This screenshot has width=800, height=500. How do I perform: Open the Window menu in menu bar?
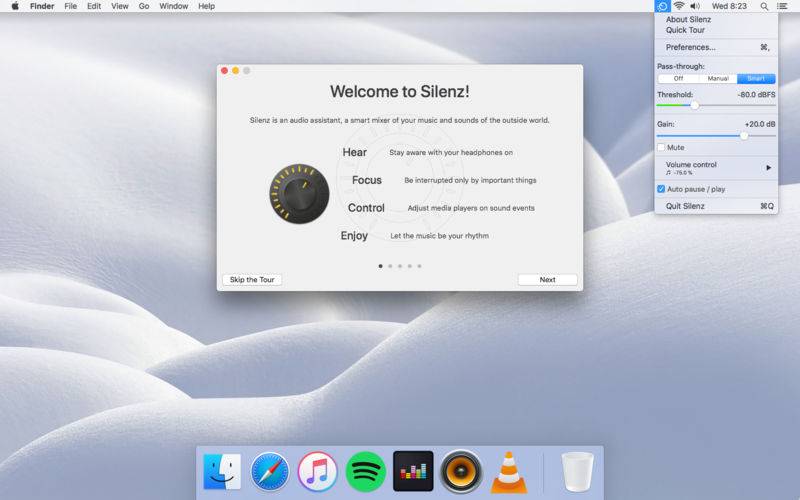(x=173, y=6)
